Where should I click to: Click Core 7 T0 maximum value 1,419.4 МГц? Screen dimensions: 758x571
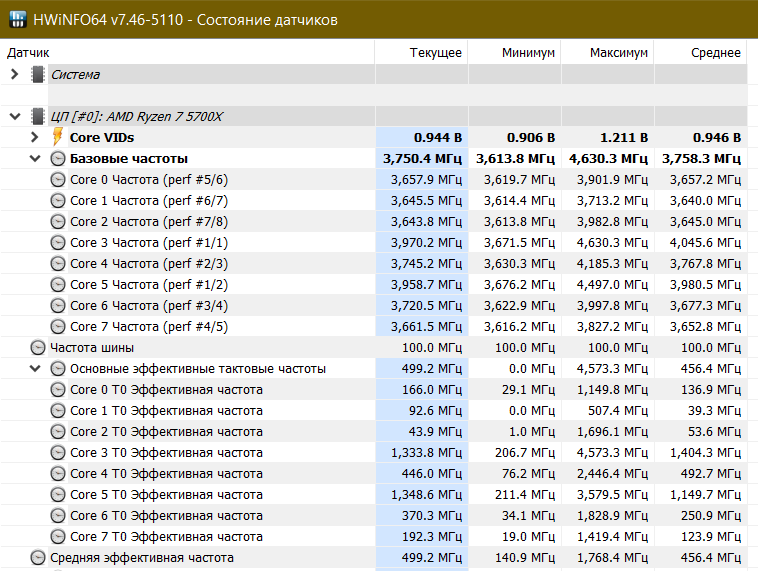612,537
